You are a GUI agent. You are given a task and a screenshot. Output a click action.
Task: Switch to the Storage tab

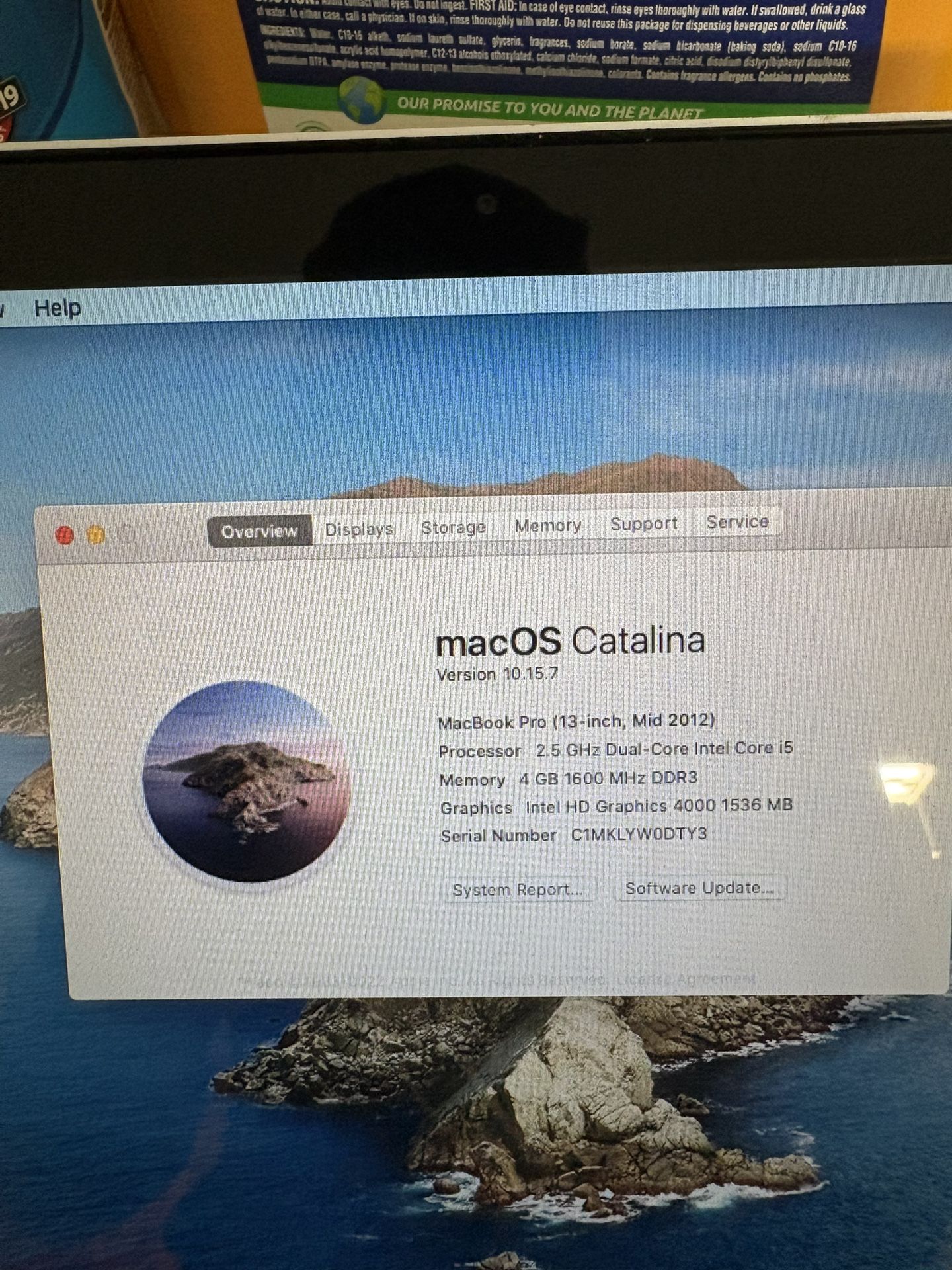coord(454,527)
